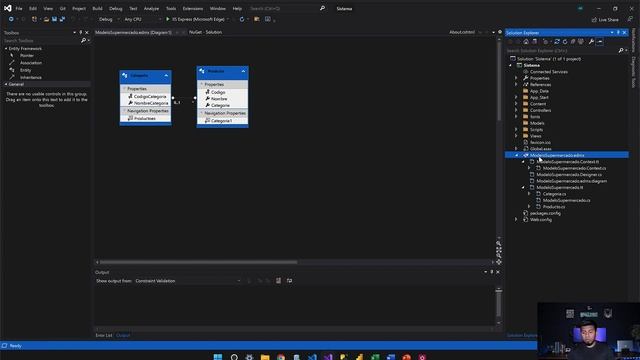Screen dimensions: 640x360
Task: Expand the Controllers folder arrow
Action: tap(516, 110)
